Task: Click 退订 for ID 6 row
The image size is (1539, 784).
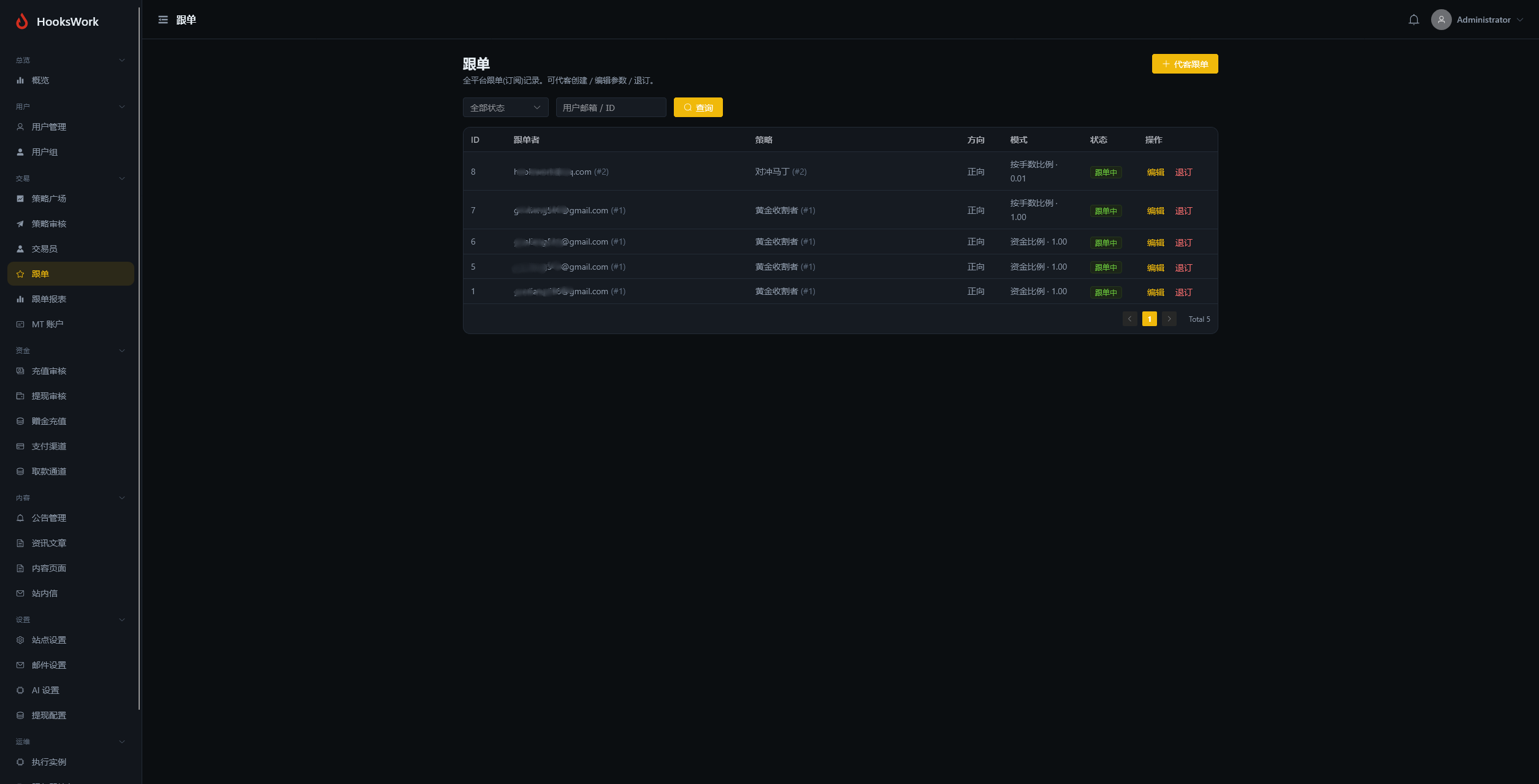Action: (1183, 243)
